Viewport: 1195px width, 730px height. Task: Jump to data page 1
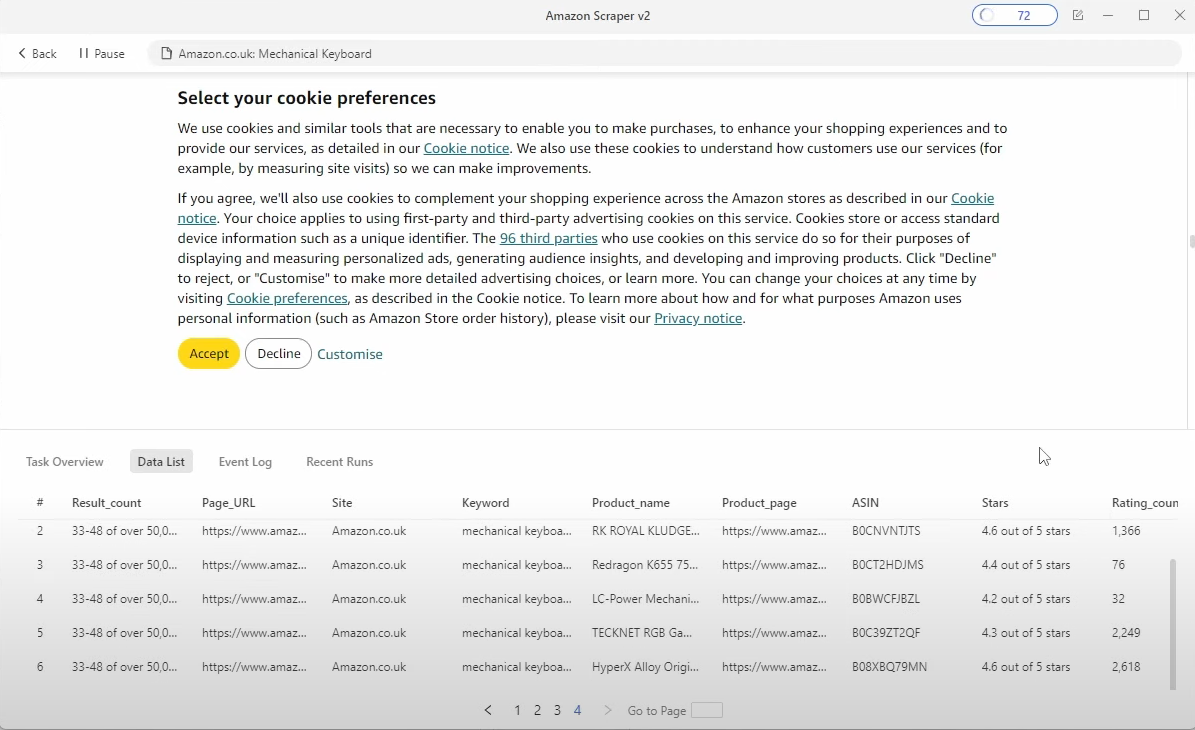517,710
